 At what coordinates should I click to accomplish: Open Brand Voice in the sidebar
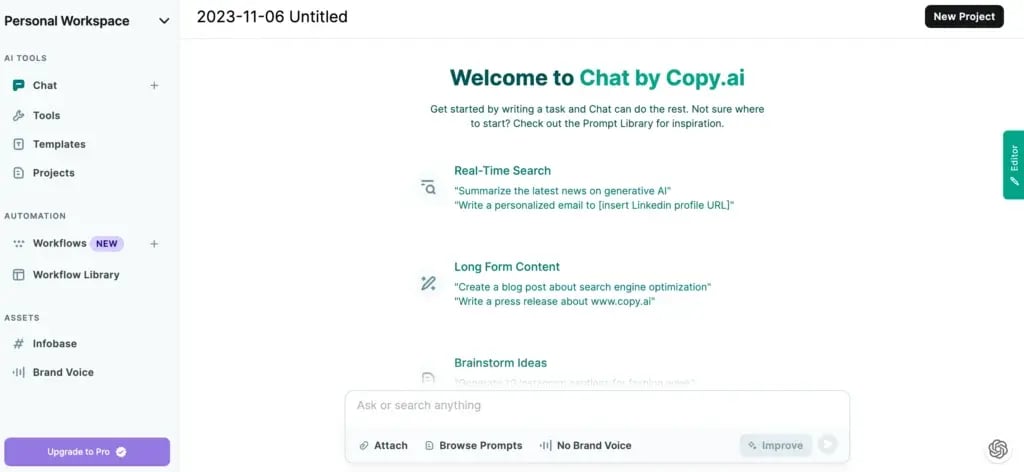pyautogui.click(x=62, y=372)
